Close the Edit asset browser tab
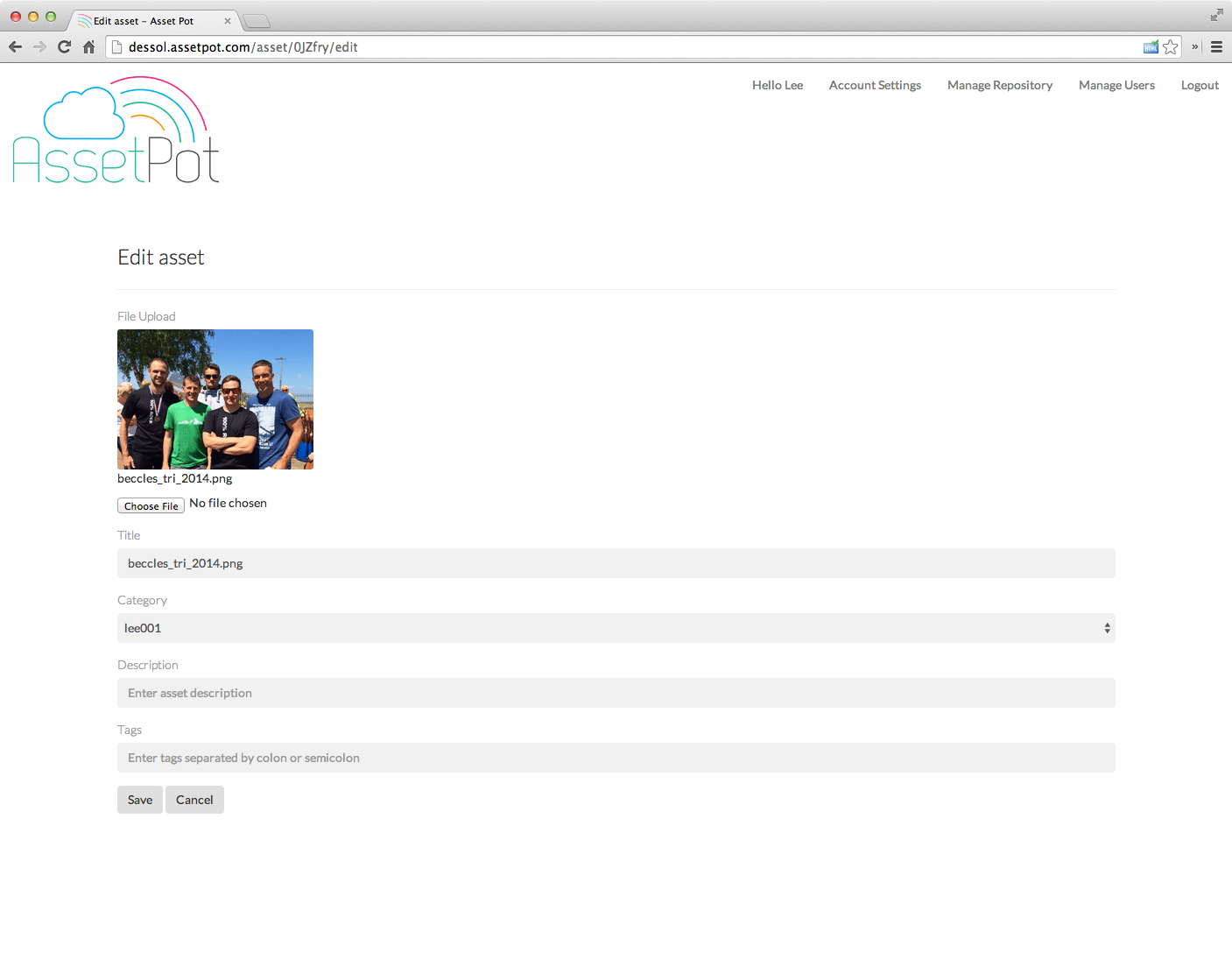1232x974 pixels. pos(228,21)
